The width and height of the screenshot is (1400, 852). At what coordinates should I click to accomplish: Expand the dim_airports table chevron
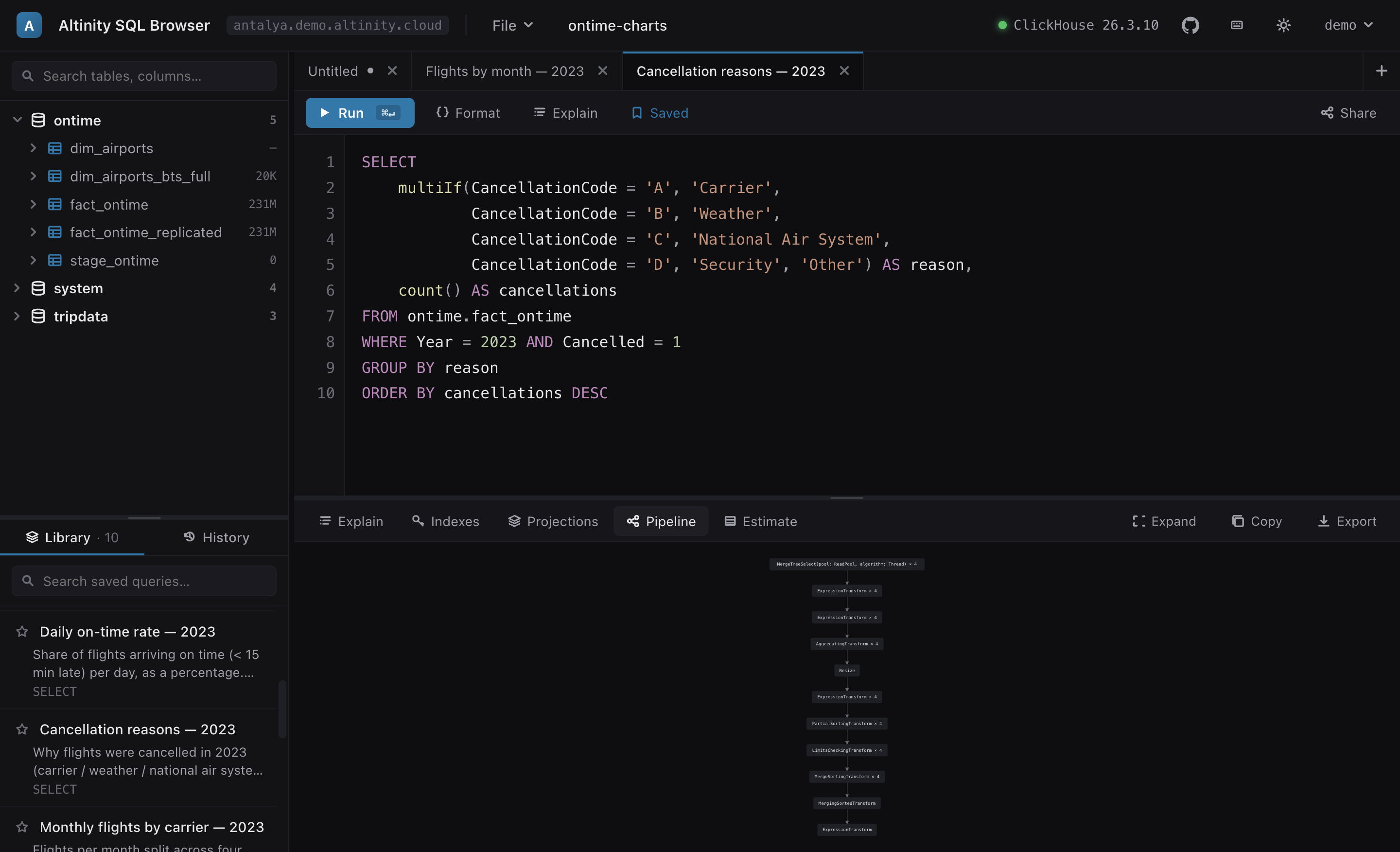(x=33, y=148)
